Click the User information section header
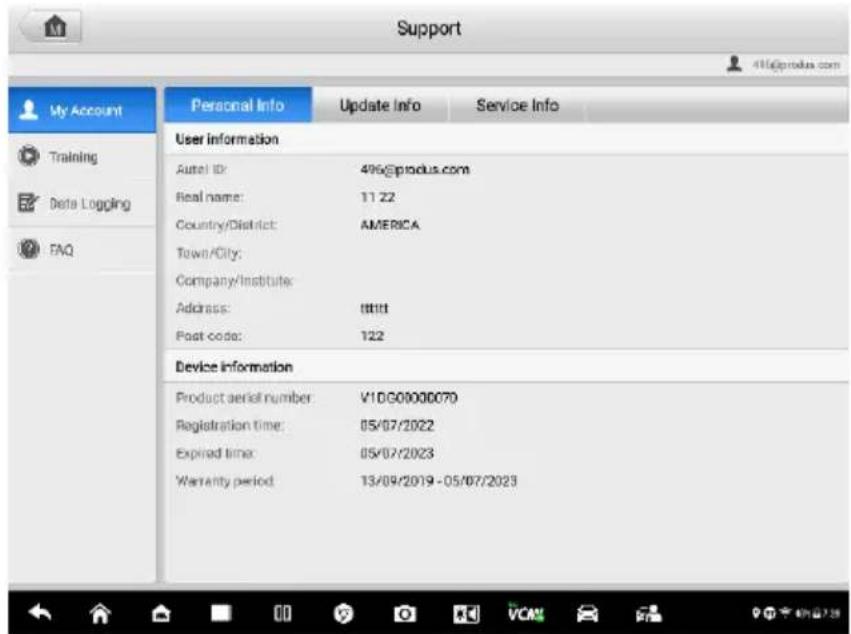This screenshot has height=634, width=851. 227,139
